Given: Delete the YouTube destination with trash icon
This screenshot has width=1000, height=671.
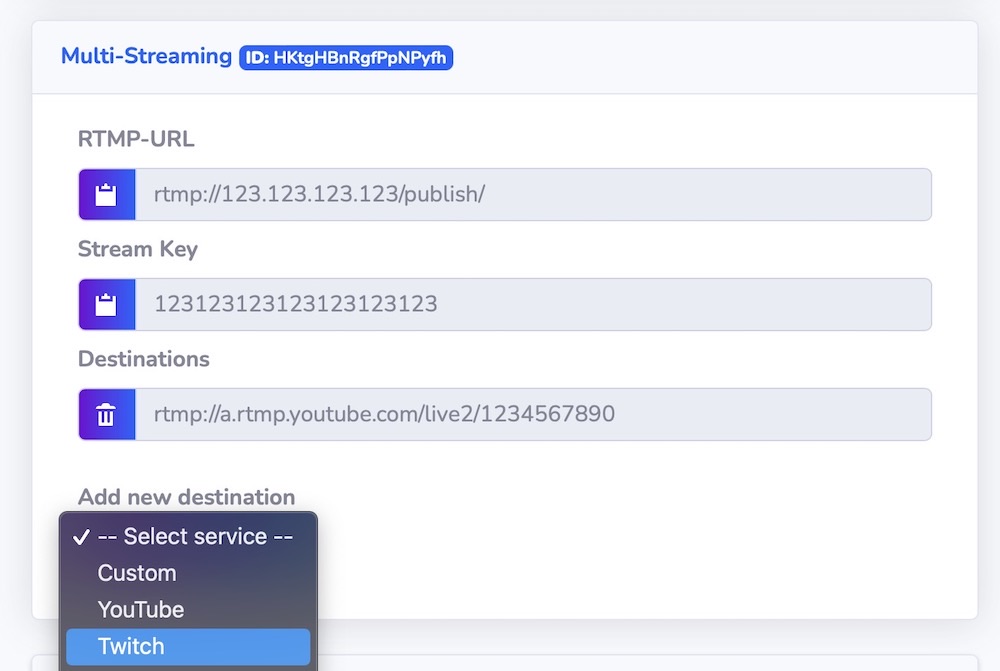Looking at the screenshot, I should (106, 414).
